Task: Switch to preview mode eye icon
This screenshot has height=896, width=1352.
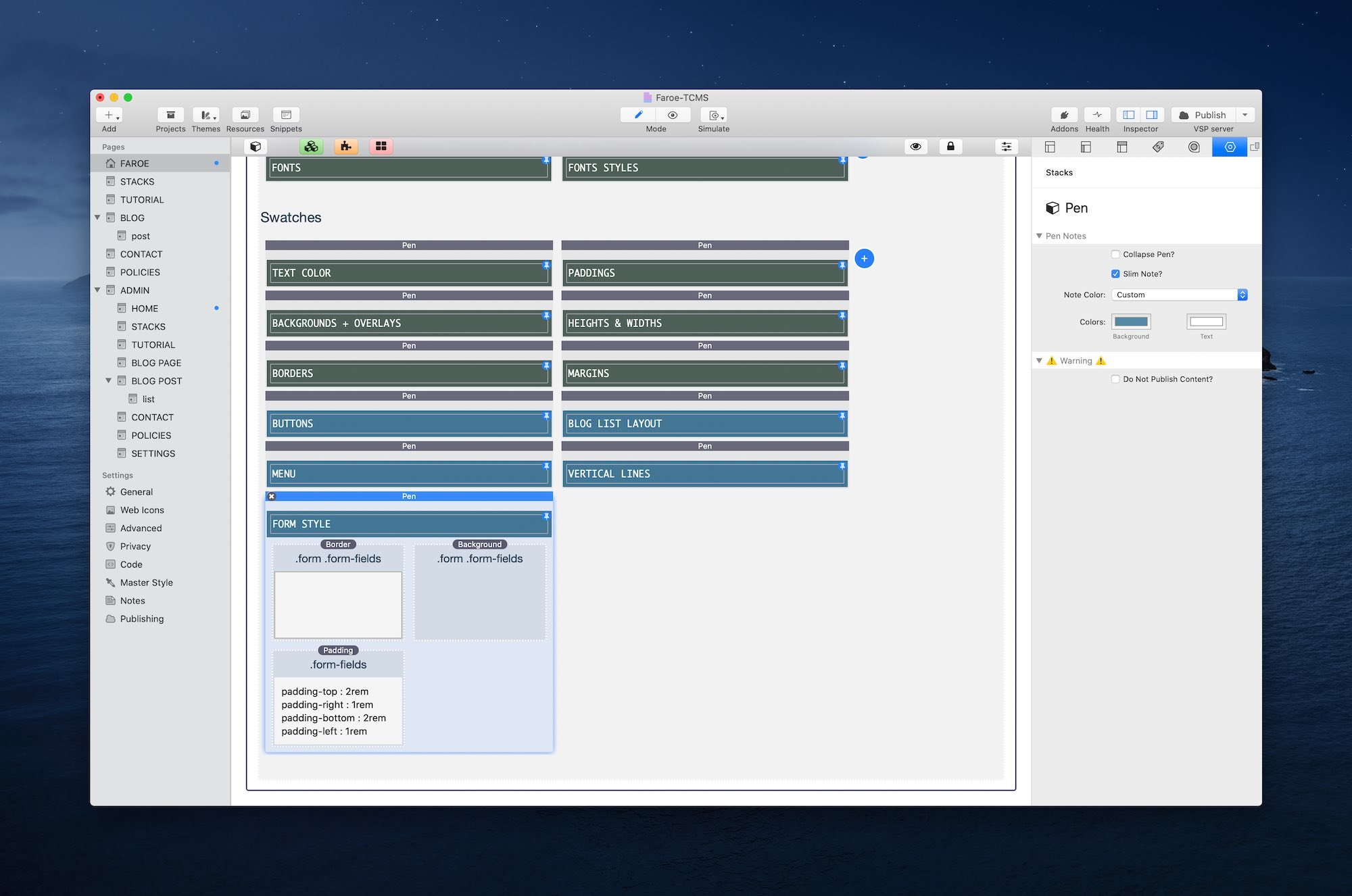Action: tap(673, 115)
